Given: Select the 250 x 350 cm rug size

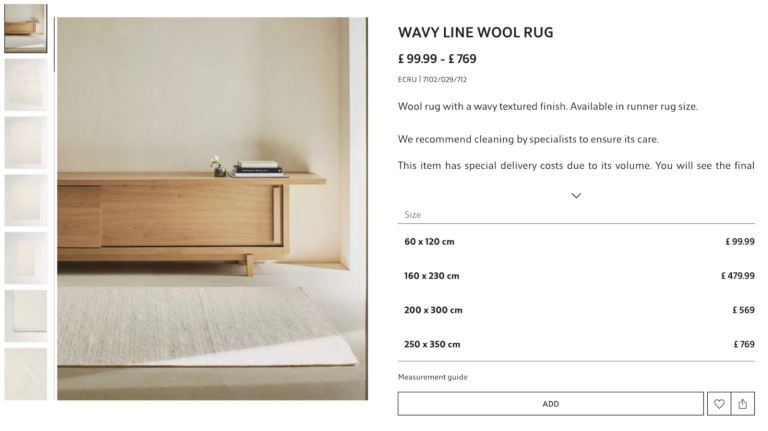Looking at the screenshot, I should point(578,344).
